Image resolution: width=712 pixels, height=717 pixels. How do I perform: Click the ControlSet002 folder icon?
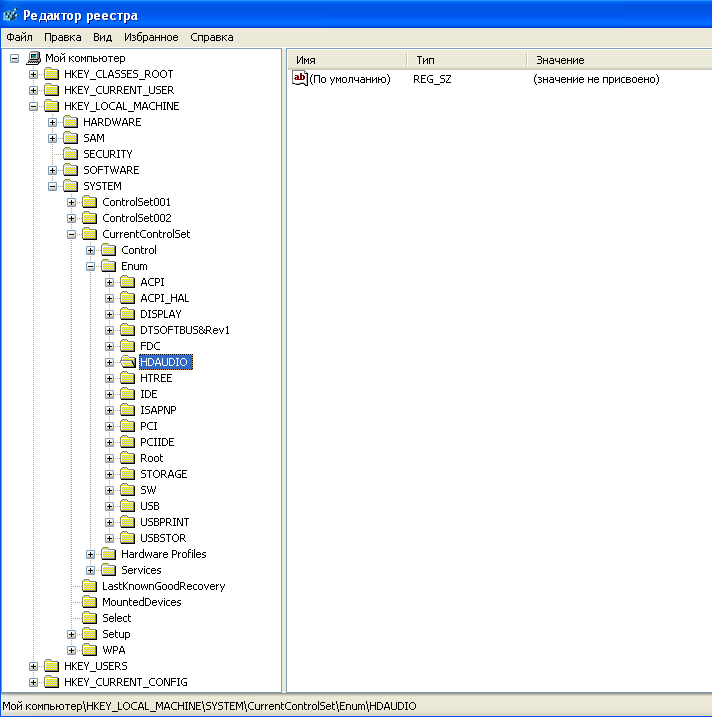(90, 218)
